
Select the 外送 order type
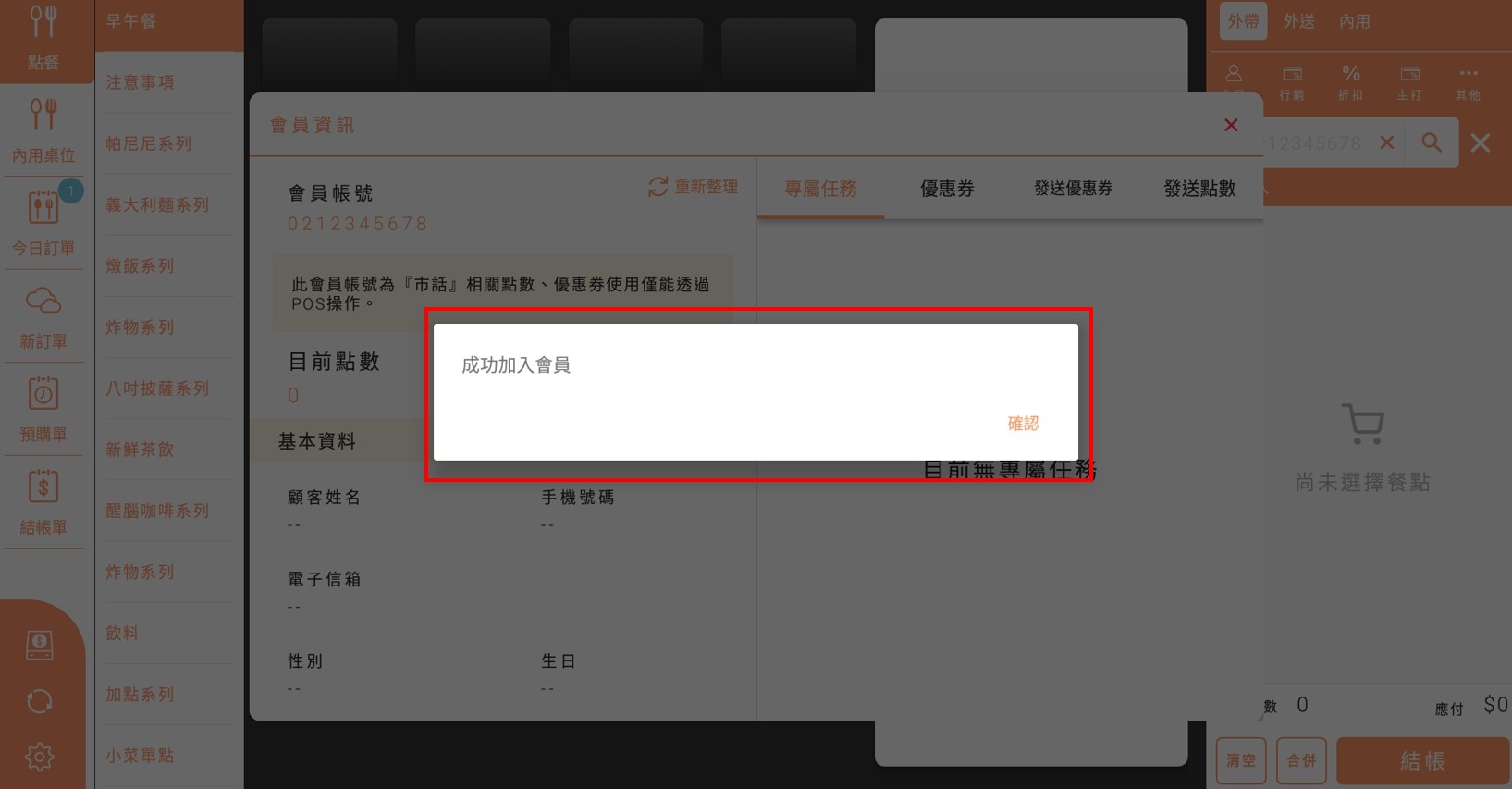(x=1298, y=21)
